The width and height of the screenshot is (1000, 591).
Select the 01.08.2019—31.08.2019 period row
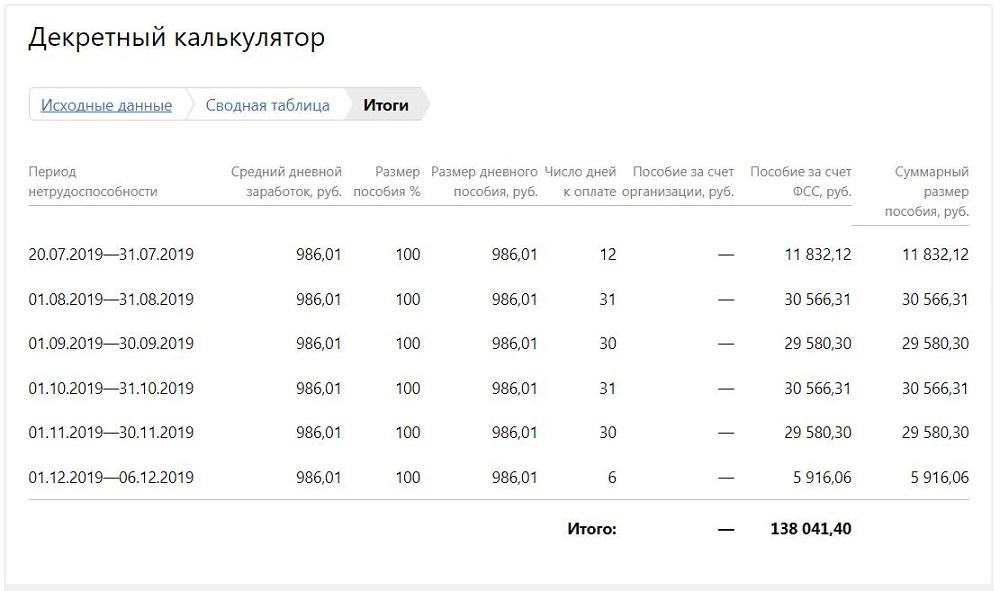pos(499,299)
